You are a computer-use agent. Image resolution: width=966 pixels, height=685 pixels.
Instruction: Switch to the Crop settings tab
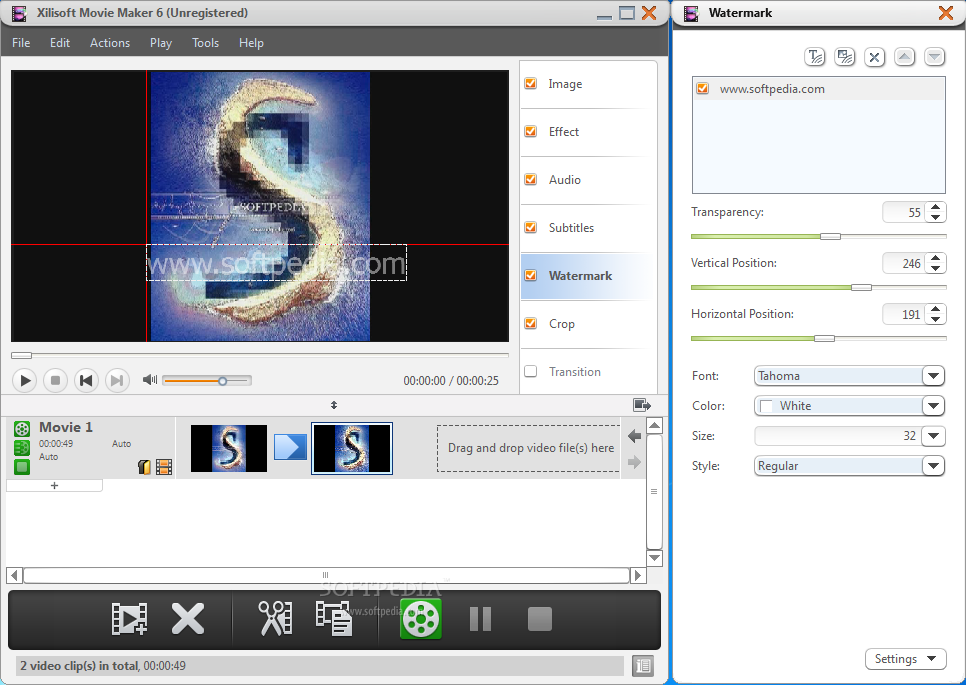561,324
